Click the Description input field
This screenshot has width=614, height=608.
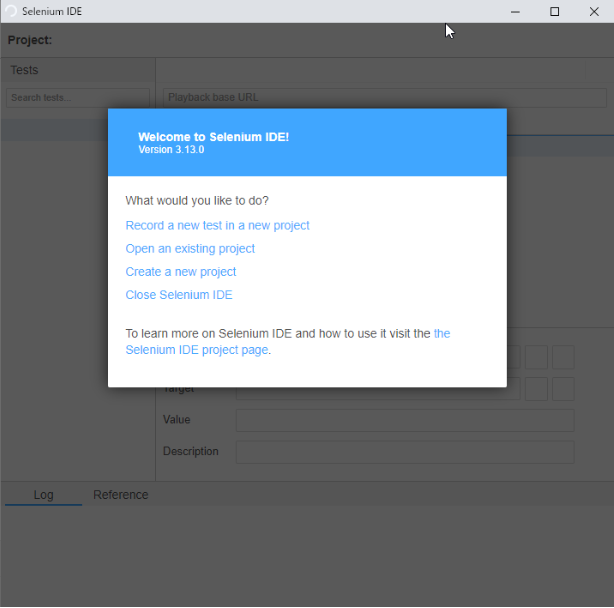click(405, 452)
